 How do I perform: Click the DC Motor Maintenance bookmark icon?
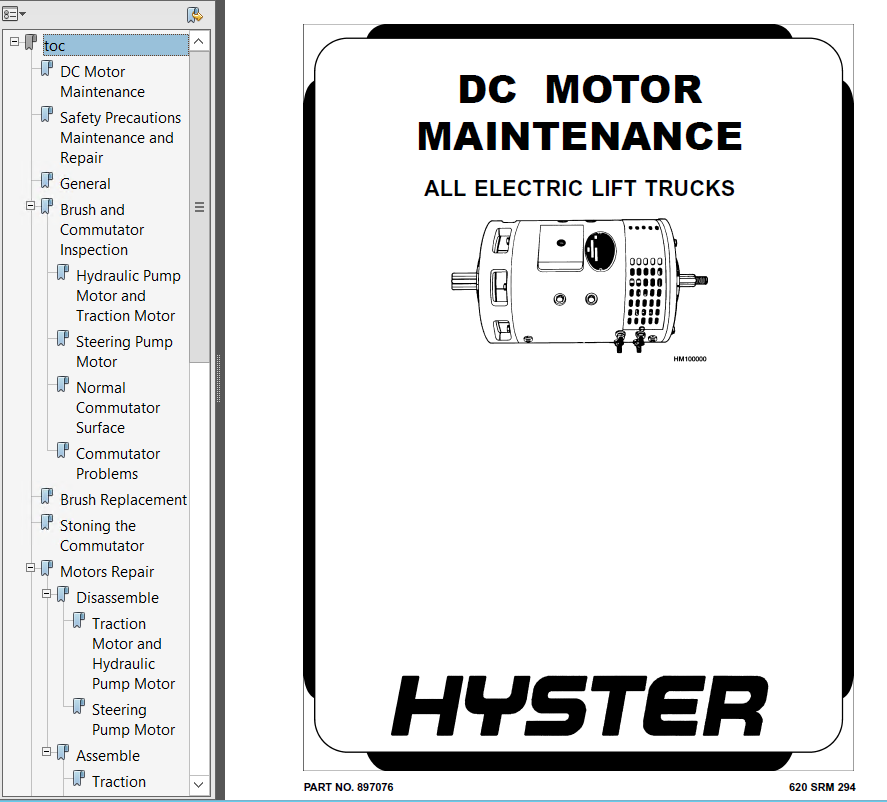47,69
